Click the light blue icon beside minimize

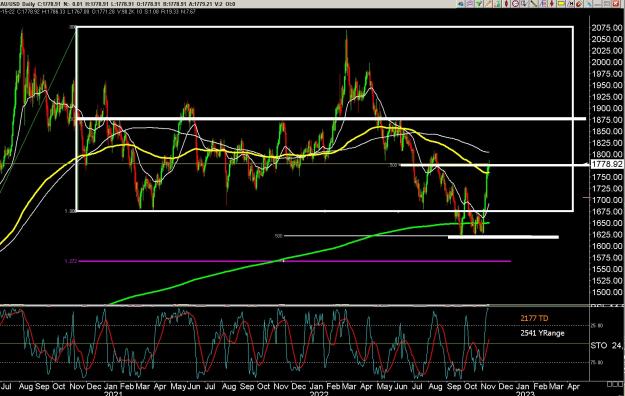point(588,4)
